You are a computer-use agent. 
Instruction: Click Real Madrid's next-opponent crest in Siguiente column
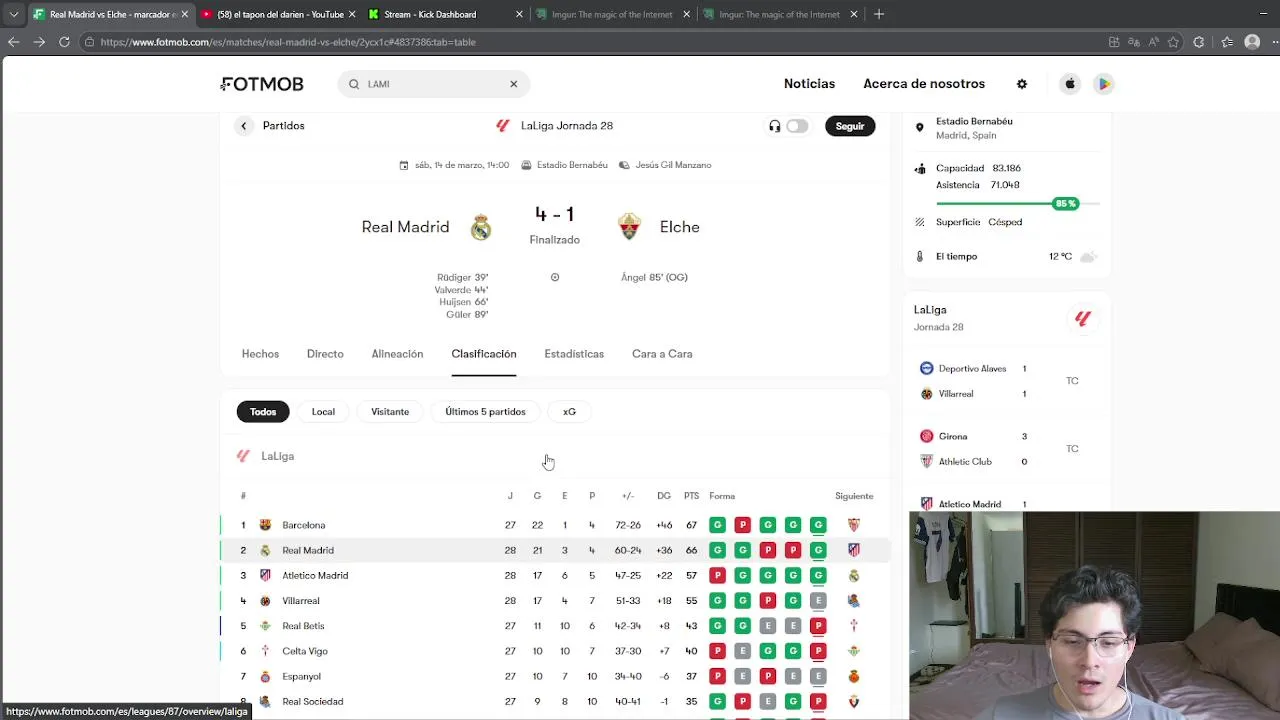coord(854,550)
